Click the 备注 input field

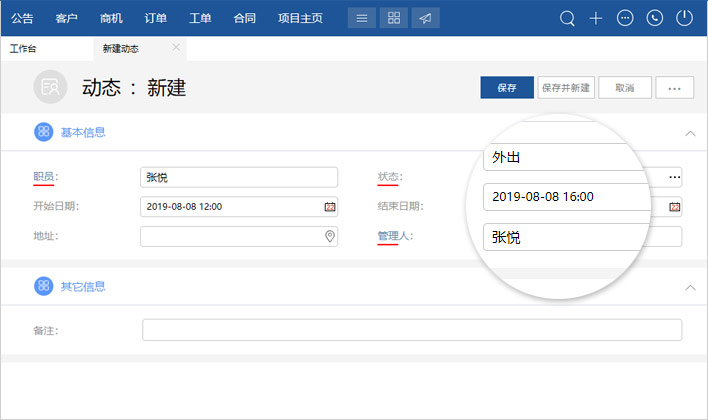[x=412, y=330]
